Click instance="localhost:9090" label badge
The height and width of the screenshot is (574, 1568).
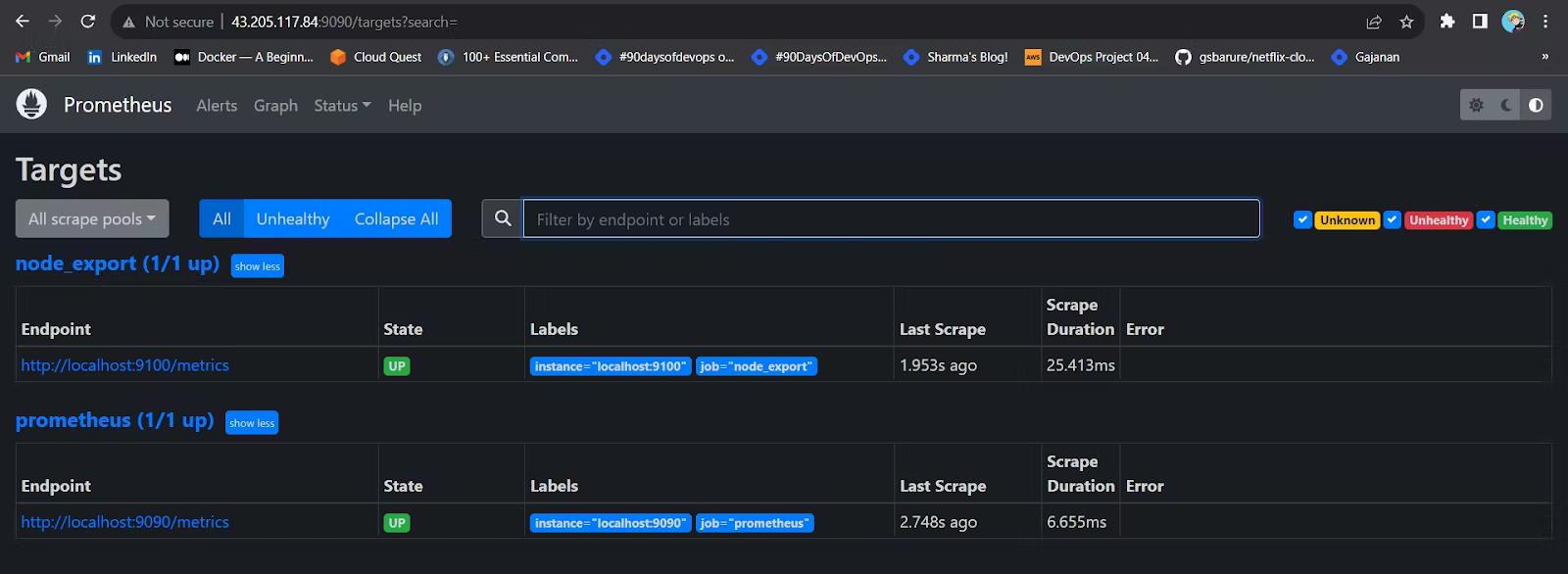611,523
